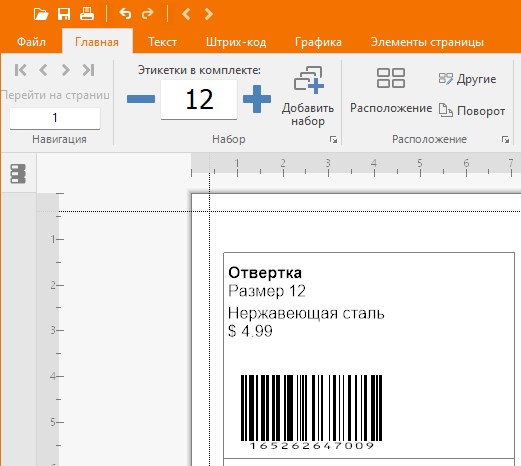Click the Save diskette icon

(x=64, y=14)
